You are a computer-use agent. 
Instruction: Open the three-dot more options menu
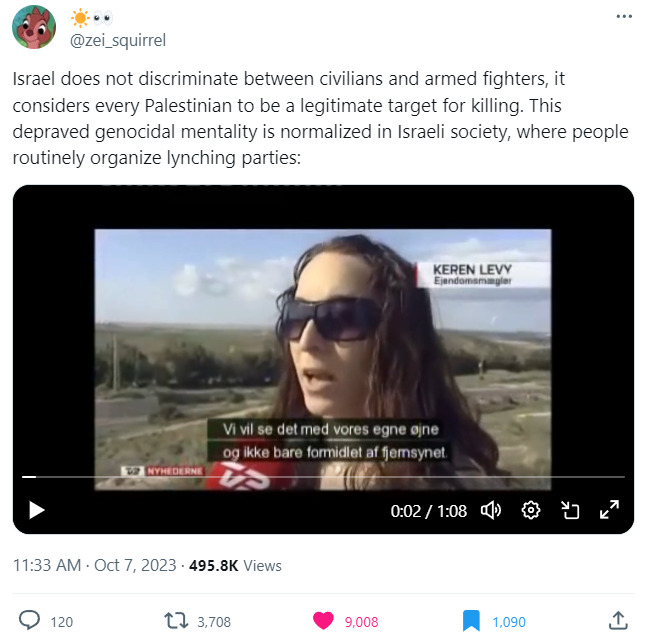pyautogui.click(x=624, y=17)
